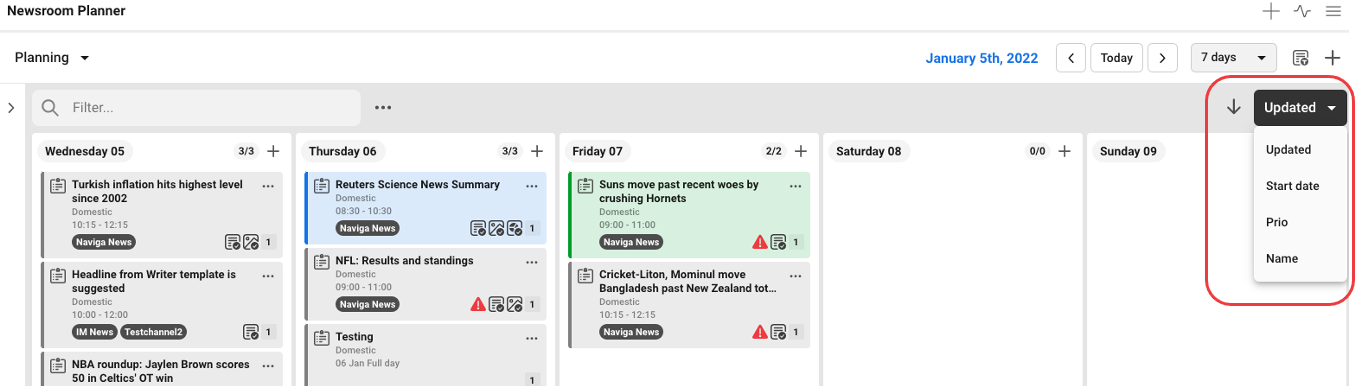Click the three-dot menu beside Filter
This screenshot has height=386, width=1357.
pos(383,107)
